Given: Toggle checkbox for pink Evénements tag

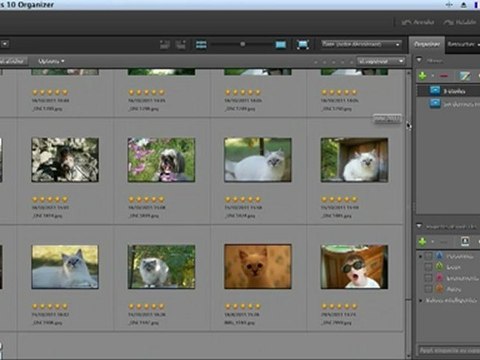Looking at the screenshot, I should (428, 278).
